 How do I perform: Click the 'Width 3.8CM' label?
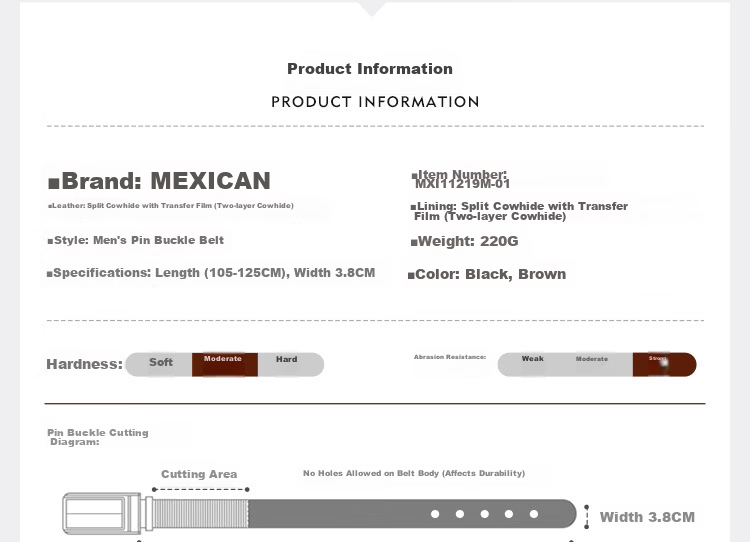[647, 517]
